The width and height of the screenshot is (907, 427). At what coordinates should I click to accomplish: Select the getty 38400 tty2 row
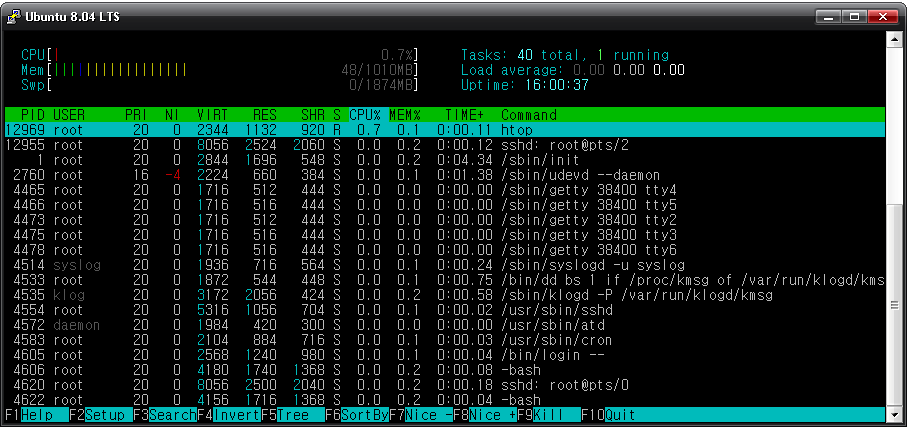[x=445, y=220]
